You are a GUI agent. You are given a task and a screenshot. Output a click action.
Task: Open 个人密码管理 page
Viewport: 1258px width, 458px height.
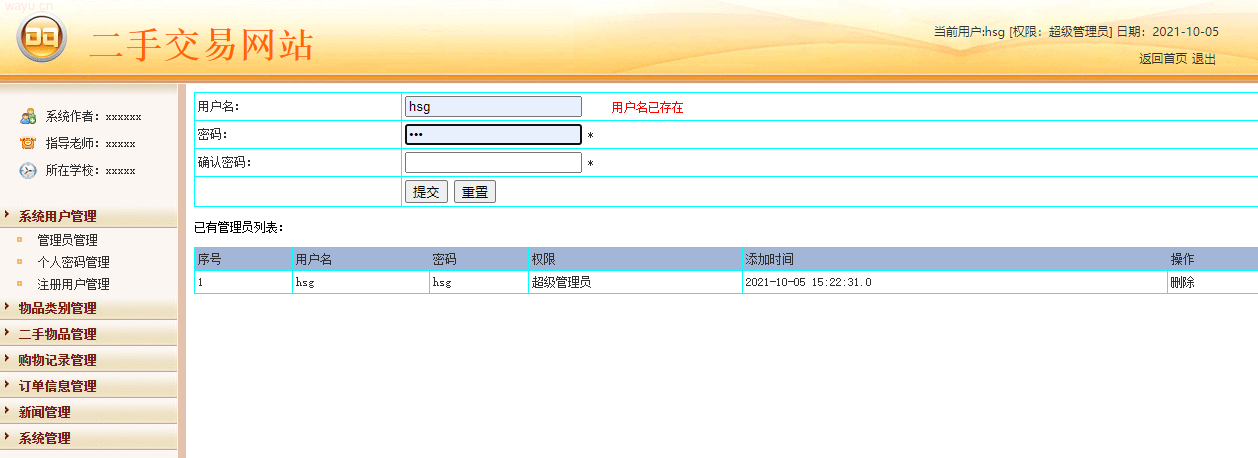pyautogui.click(x=73, y=262)
